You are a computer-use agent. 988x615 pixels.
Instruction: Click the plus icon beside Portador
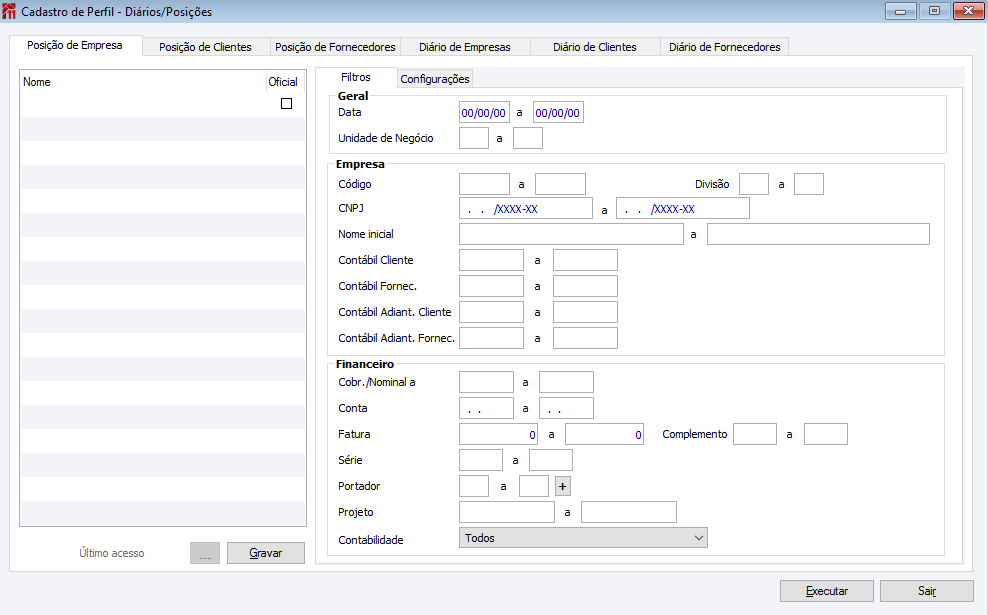[x=562, y=486]
